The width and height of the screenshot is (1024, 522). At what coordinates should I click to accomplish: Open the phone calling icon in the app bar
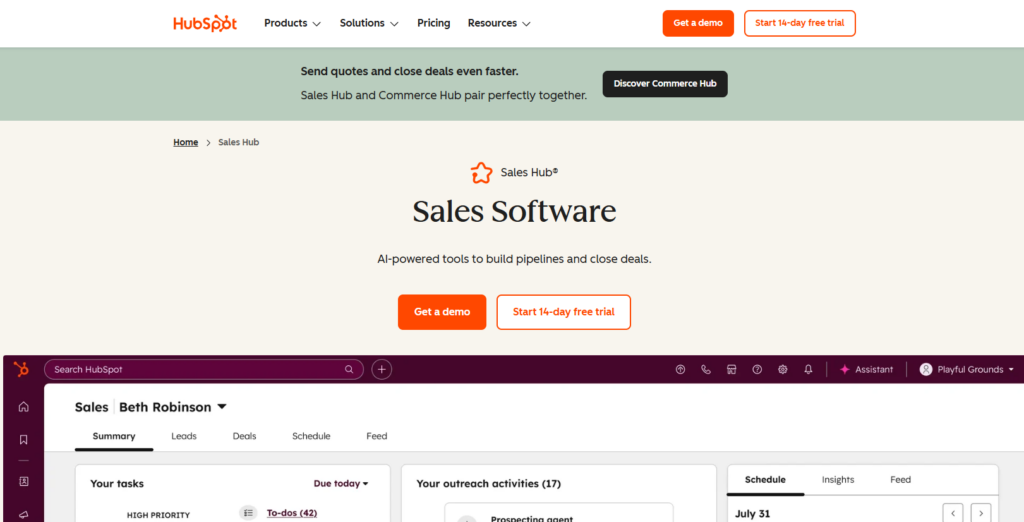(706, 370)
